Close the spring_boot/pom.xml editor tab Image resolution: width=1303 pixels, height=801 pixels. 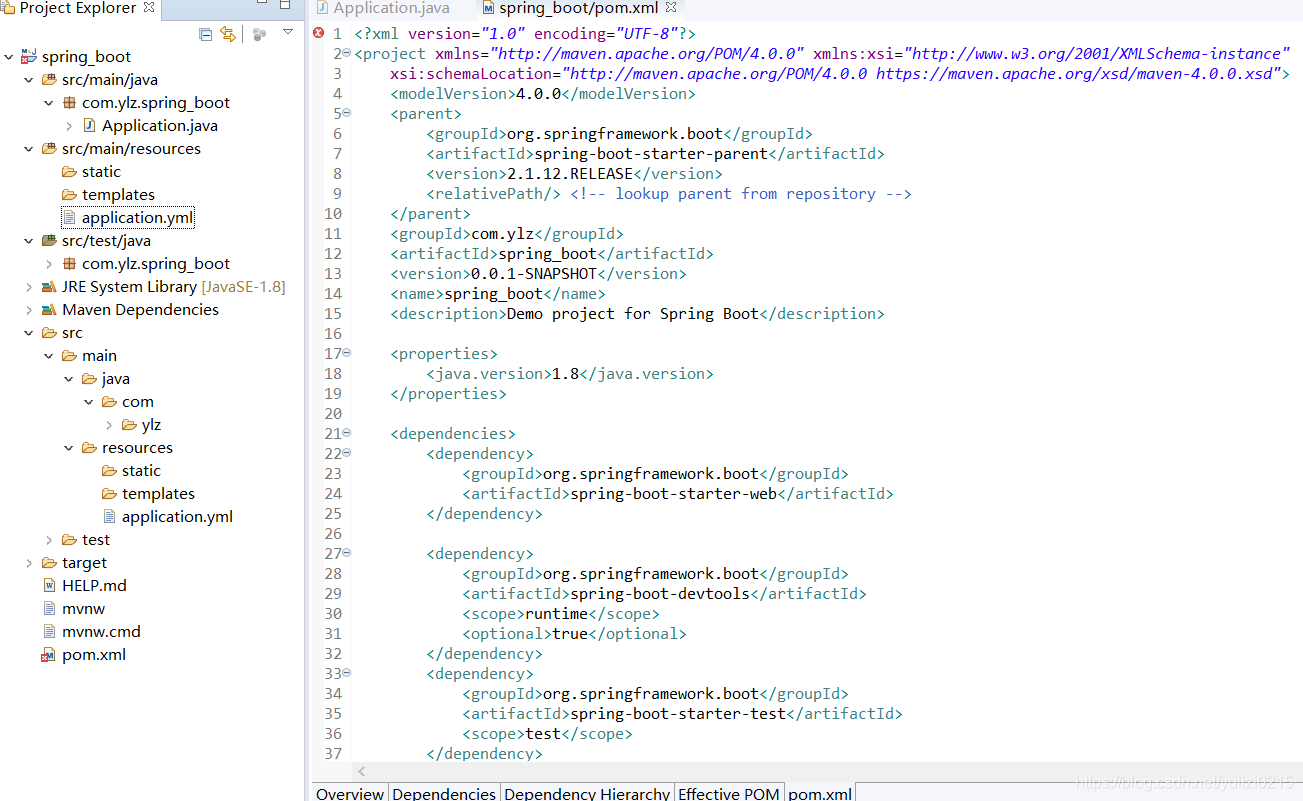pos(671,8)
